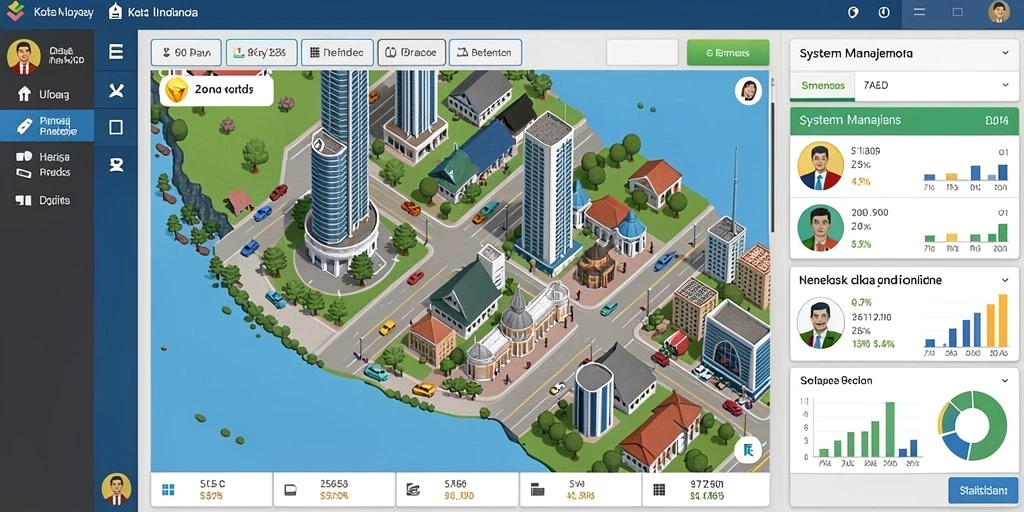Image resolution: width=1024 pixels, height=512 pixels.
Task: Click the green Ermers button
Action: (728, 53)
